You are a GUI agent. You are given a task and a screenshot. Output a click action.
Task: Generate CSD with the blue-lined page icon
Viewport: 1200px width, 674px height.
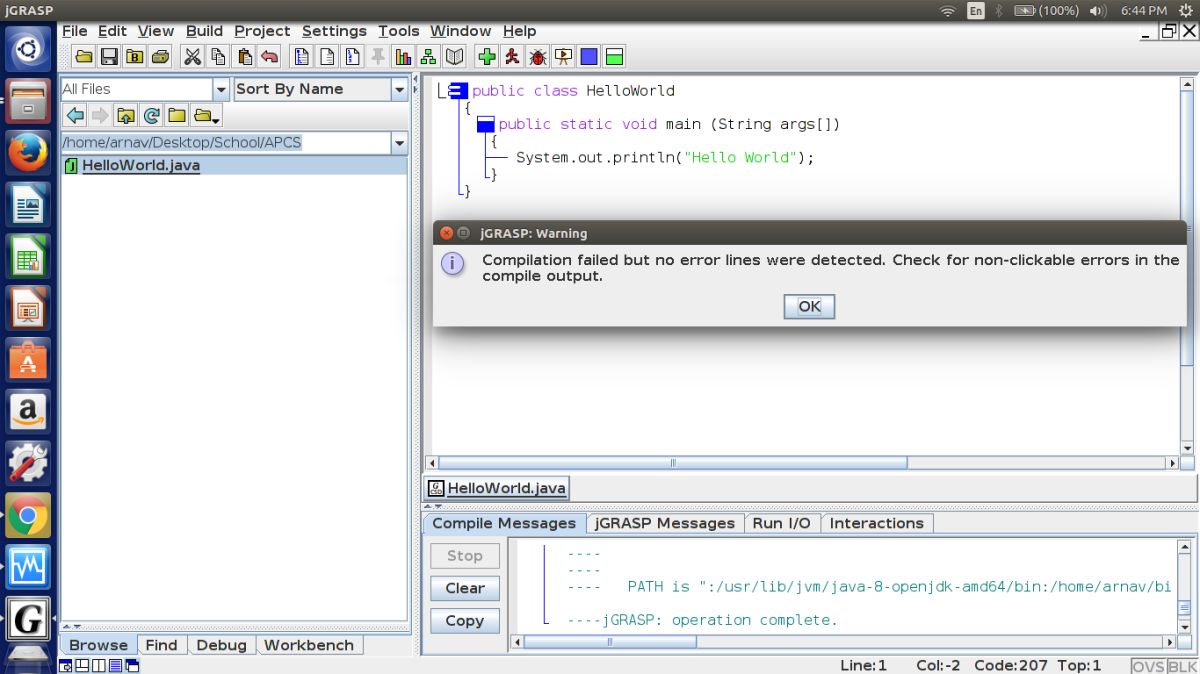pyautogui.click(x=300, y=56)
